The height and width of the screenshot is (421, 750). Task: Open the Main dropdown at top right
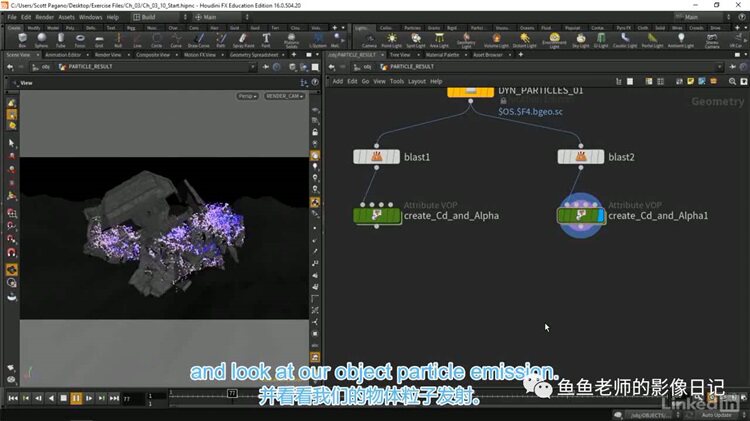(x=703, y=17)
